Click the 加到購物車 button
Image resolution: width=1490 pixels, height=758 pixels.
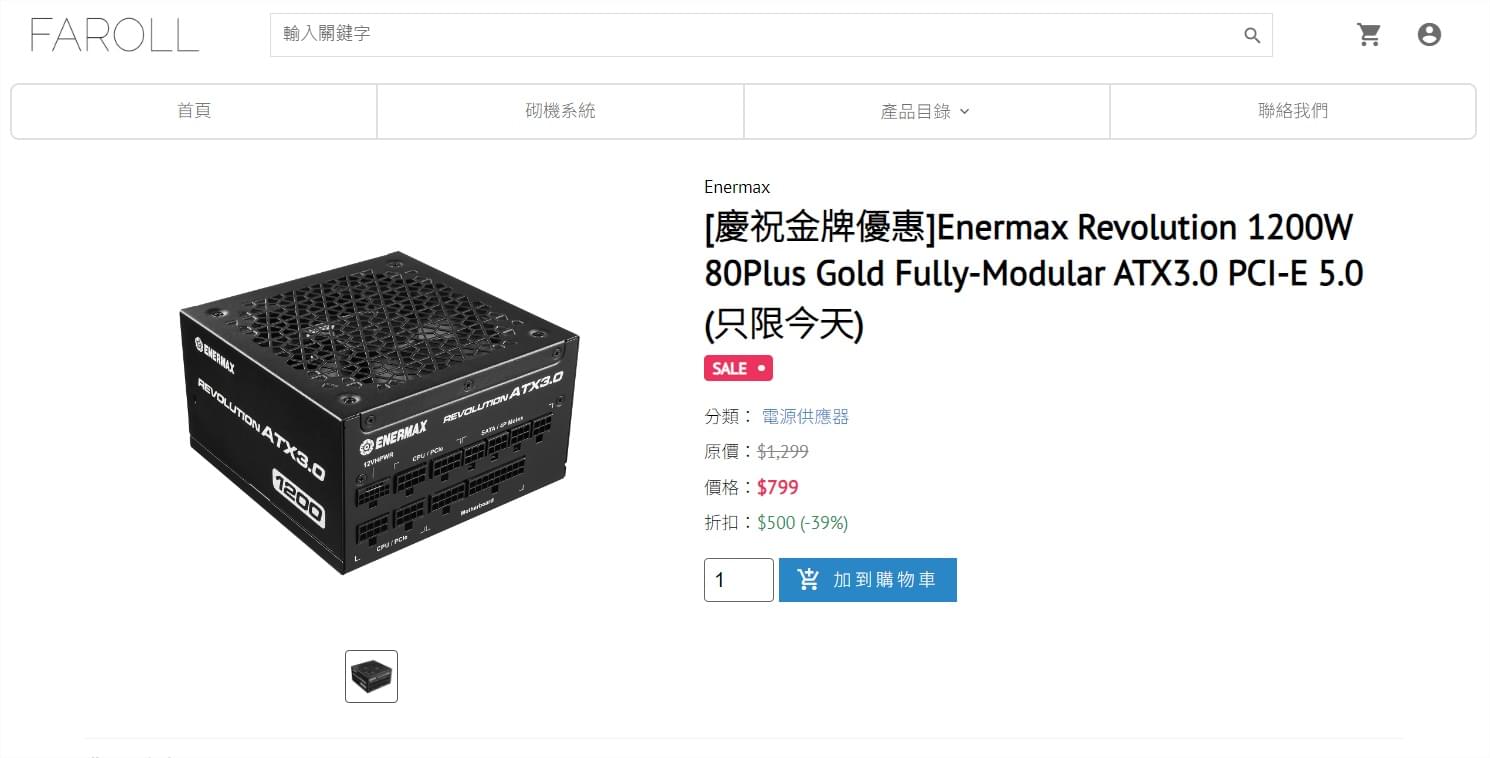pos(868,580)
